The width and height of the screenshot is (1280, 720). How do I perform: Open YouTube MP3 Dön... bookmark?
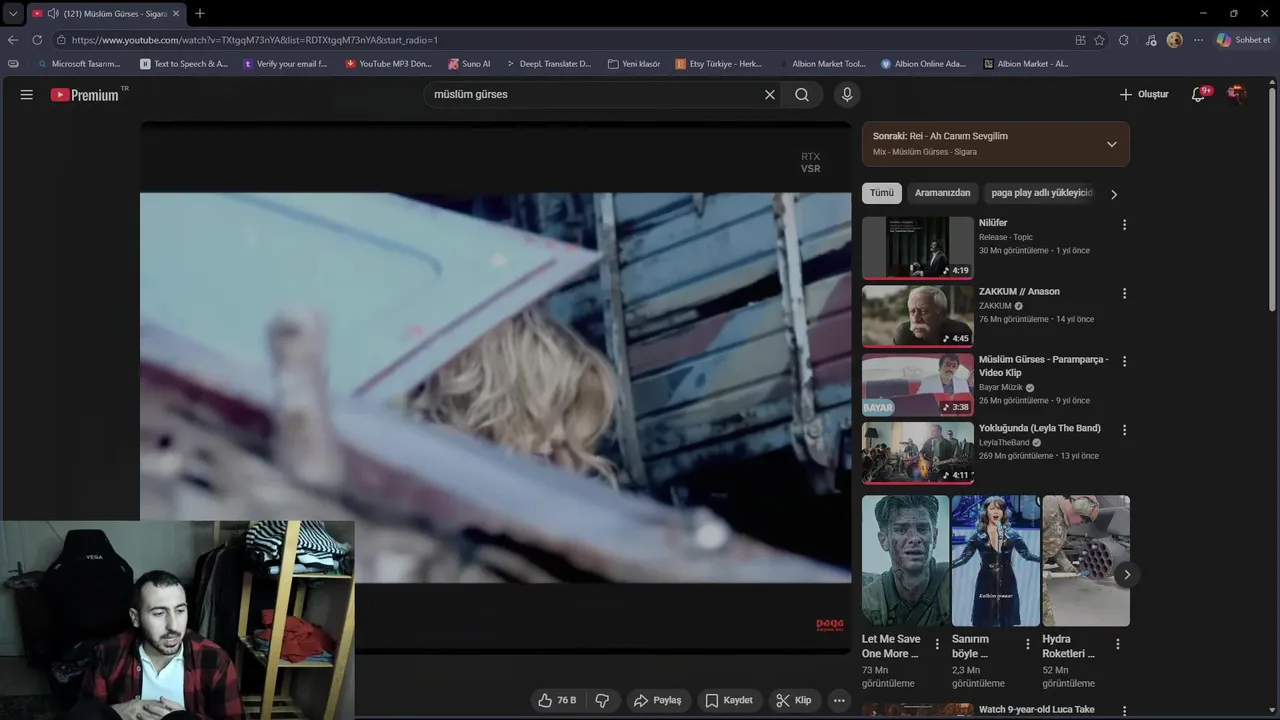(389, 63)
